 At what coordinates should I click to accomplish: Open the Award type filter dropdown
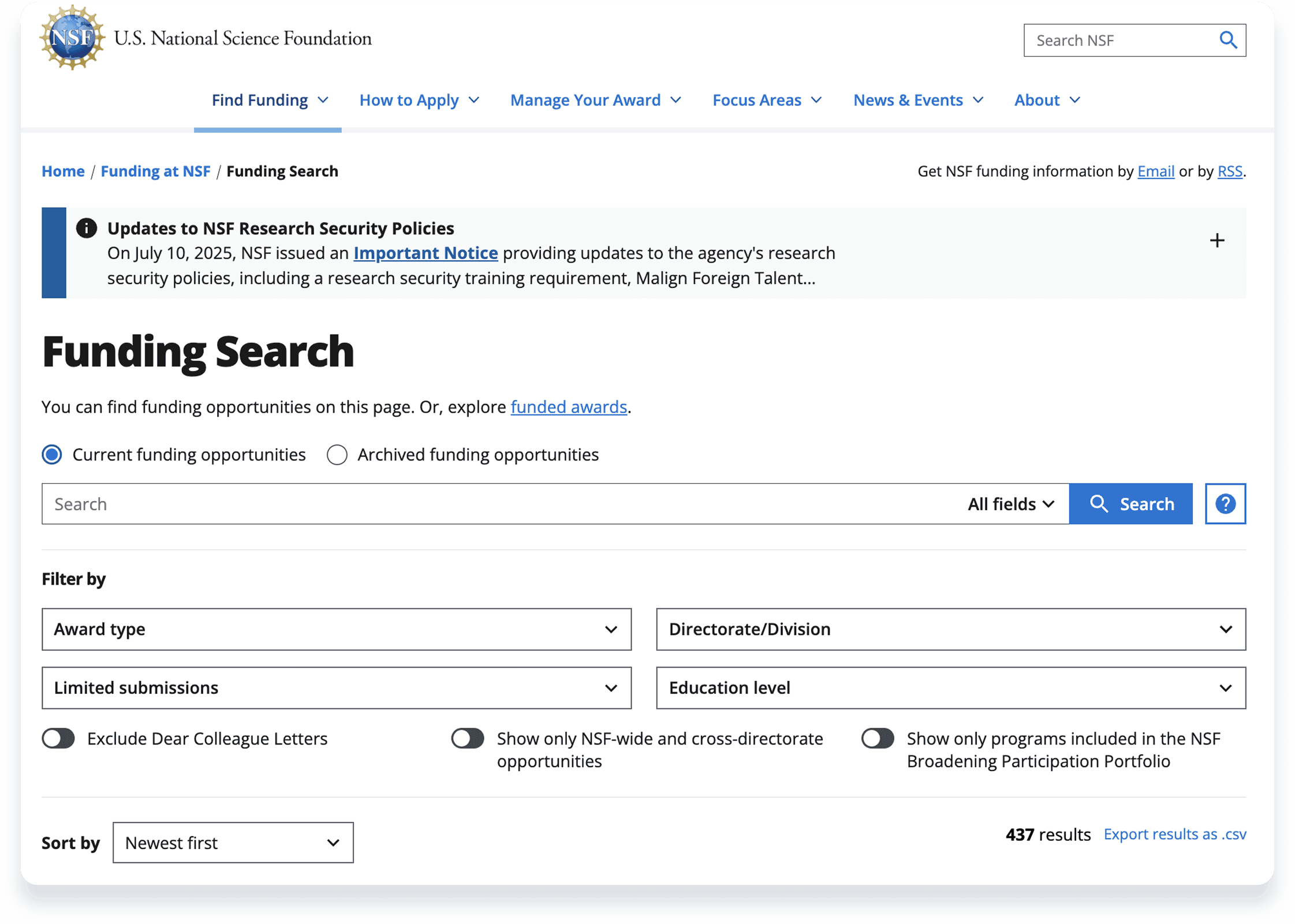tap(336, 629)
